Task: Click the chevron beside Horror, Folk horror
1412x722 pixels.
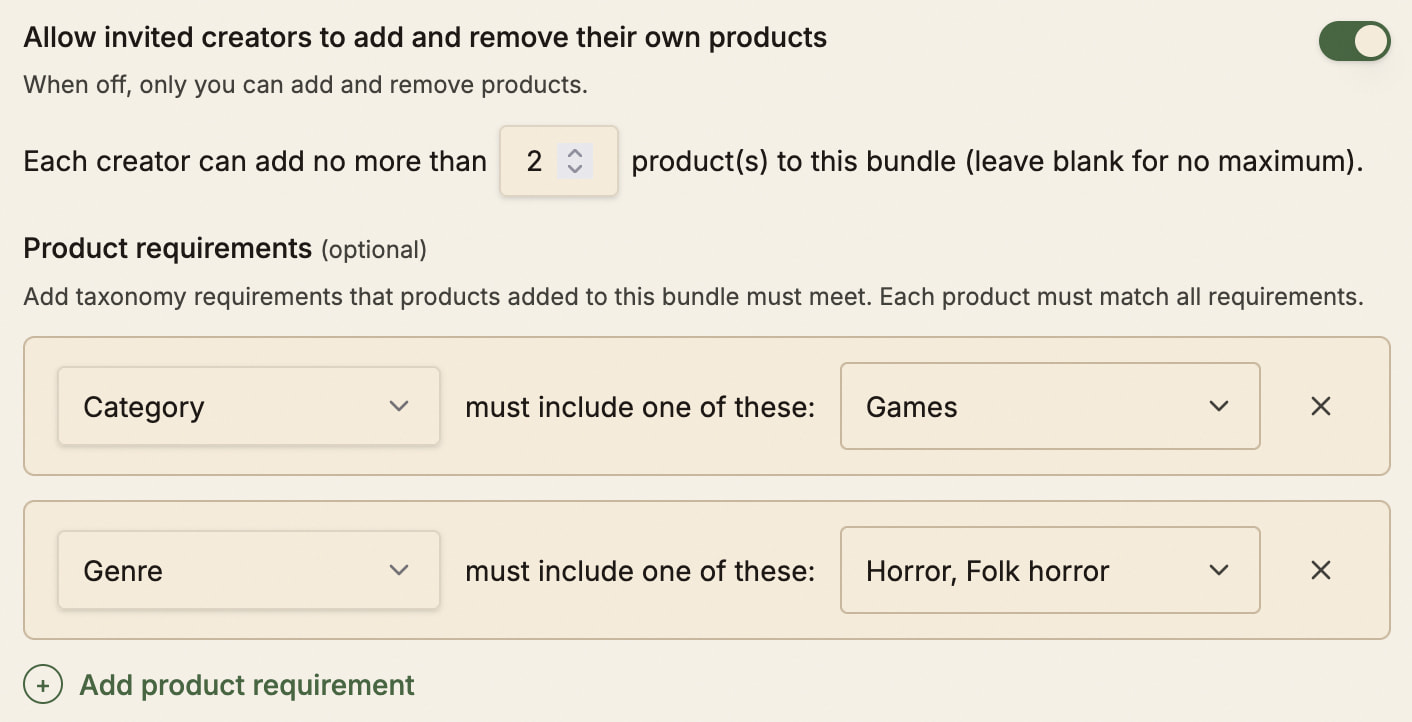Action: coord(1218,570)
